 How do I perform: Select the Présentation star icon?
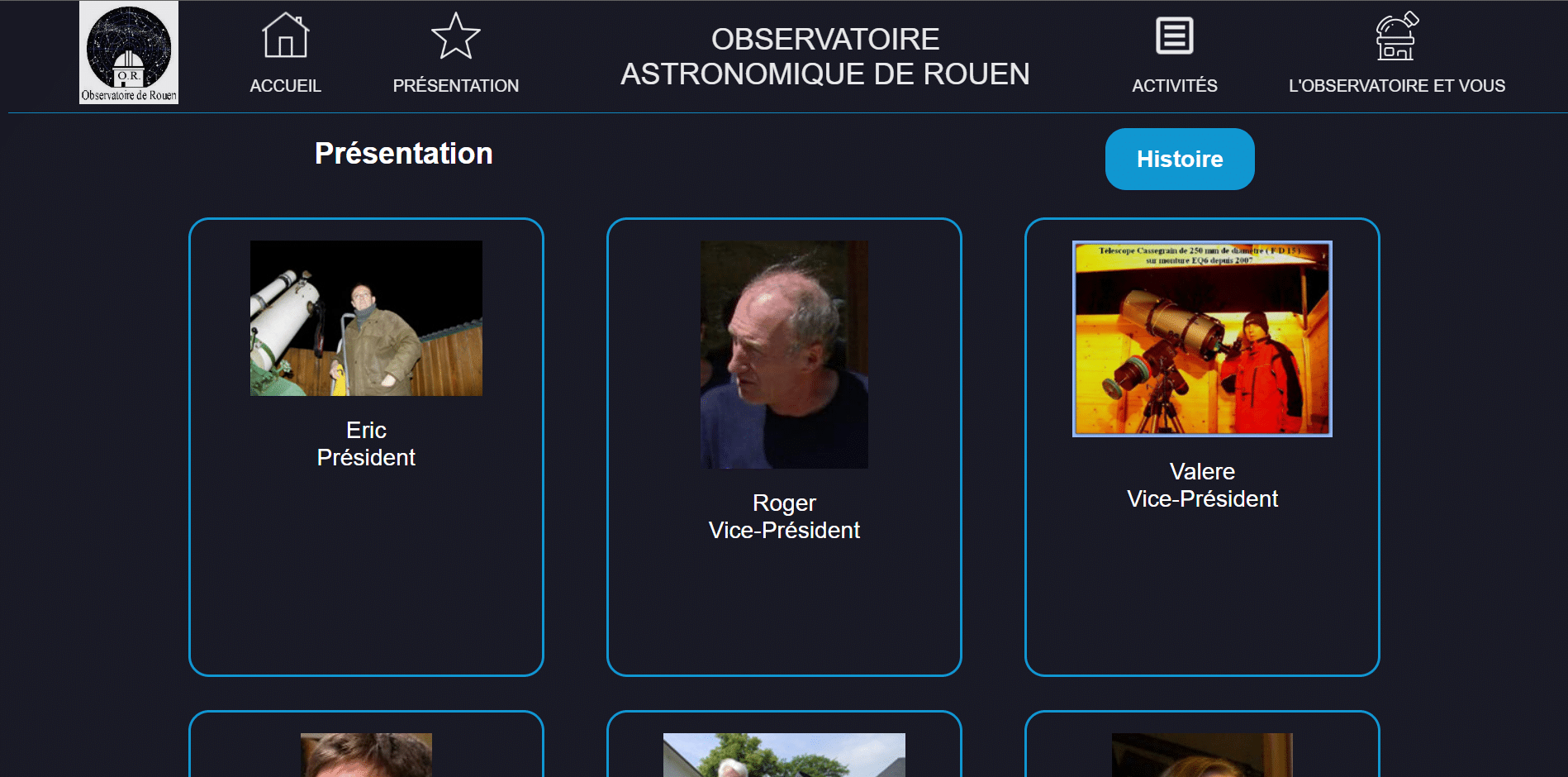(456, 36)
